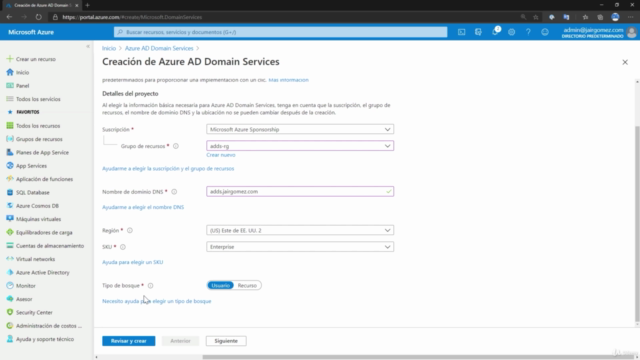Open Todos los servicios in sidebar

point(38,99)
